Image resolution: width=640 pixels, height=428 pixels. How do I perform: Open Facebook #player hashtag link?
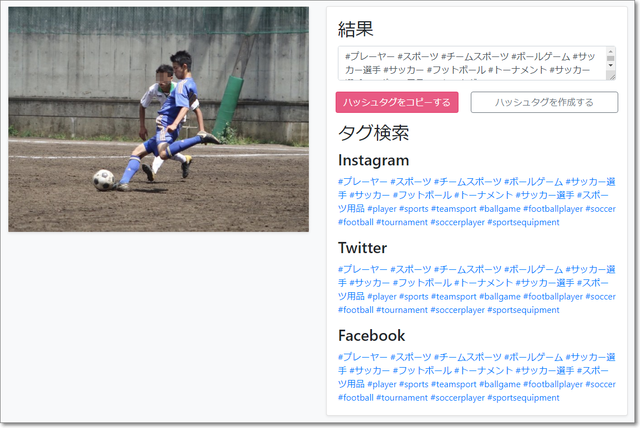pyautogui.click(x=382, y=384)
